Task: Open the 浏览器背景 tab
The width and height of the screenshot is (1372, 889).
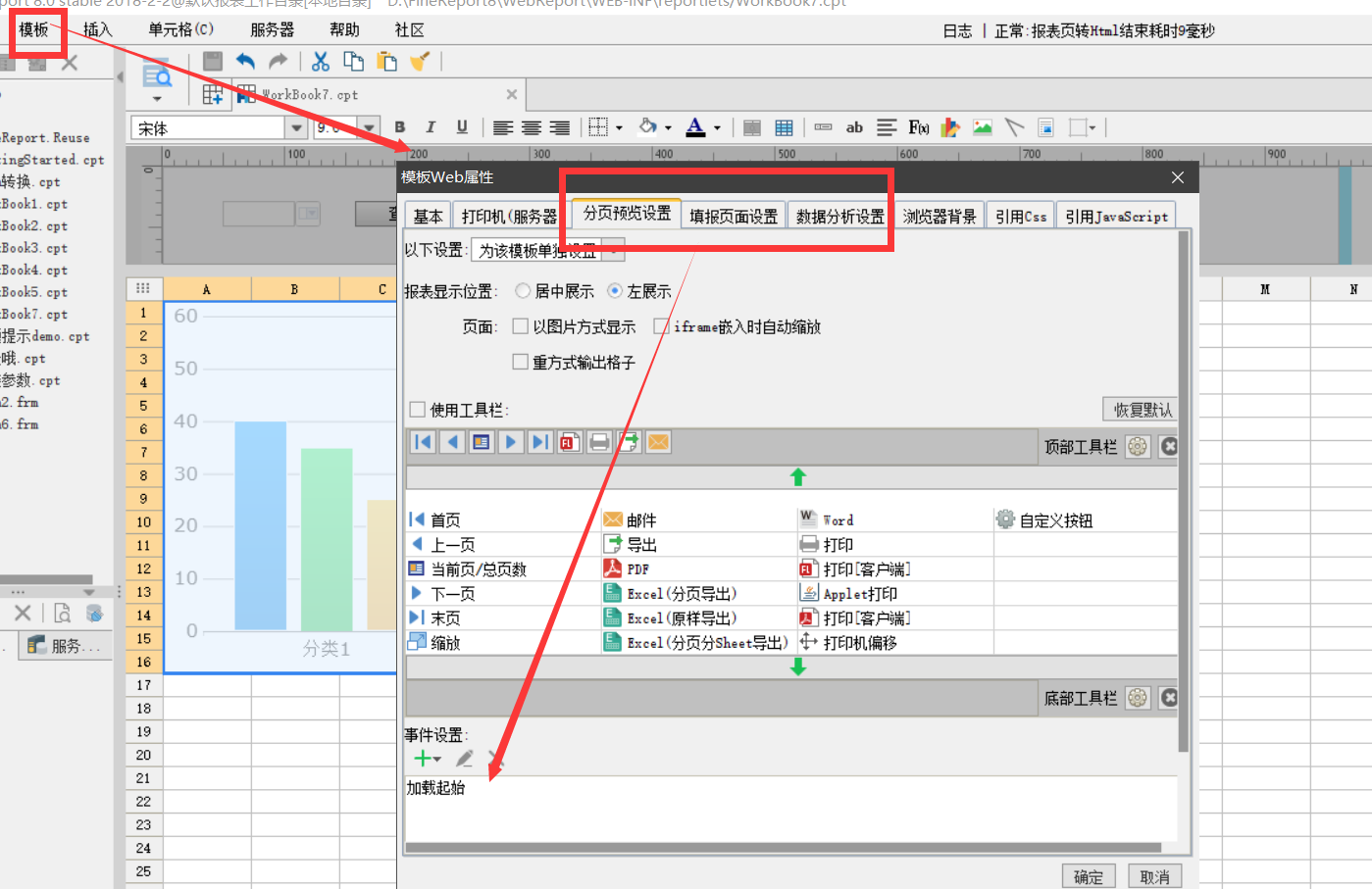Action: tap(940, 217)
